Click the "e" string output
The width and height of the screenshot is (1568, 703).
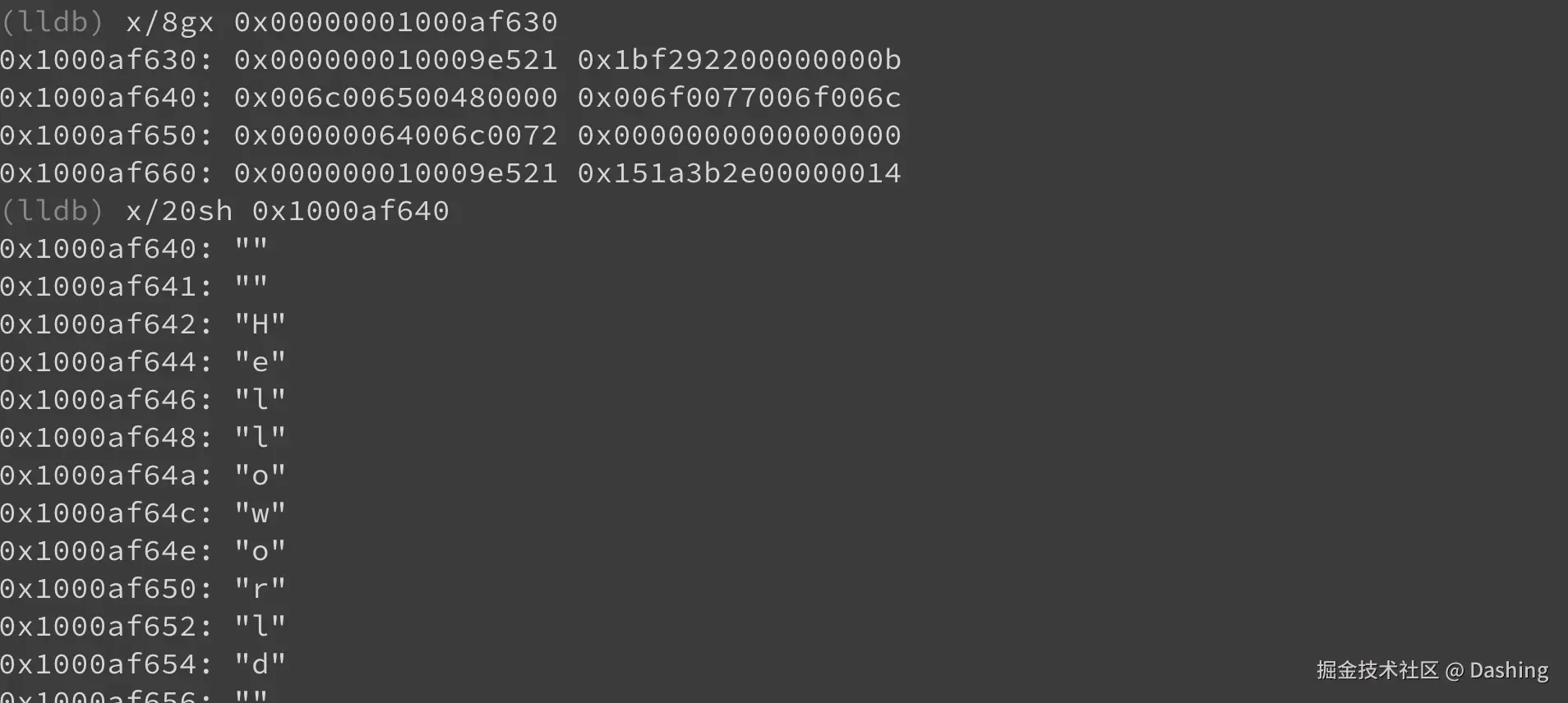(x=260, y=362)
